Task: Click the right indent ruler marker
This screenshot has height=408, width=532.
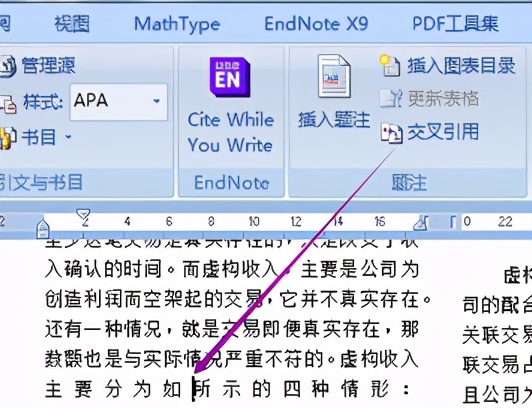Action: tap(421, 224)
